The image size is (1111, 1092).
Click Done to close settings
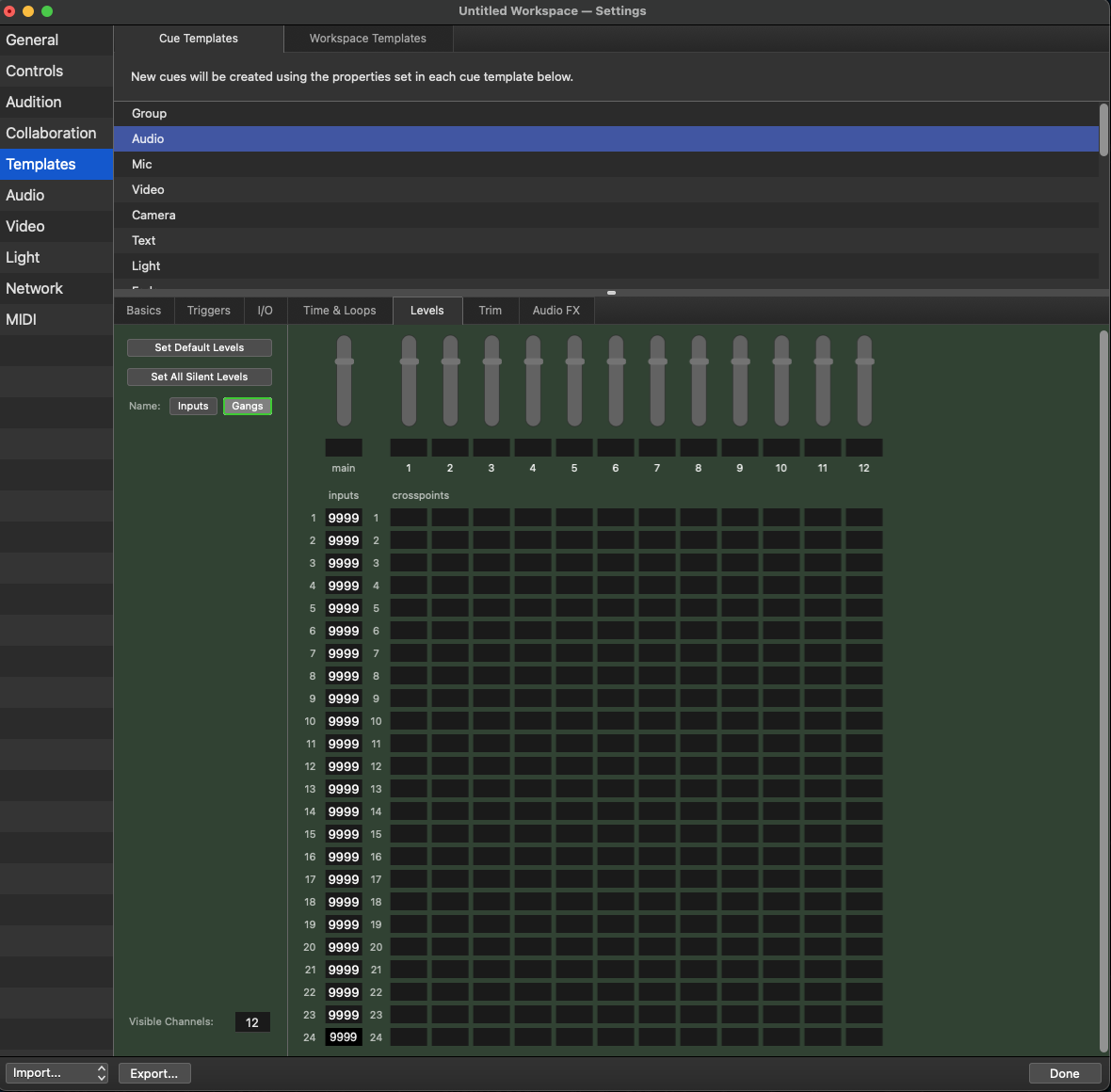pos(1064,1073)
